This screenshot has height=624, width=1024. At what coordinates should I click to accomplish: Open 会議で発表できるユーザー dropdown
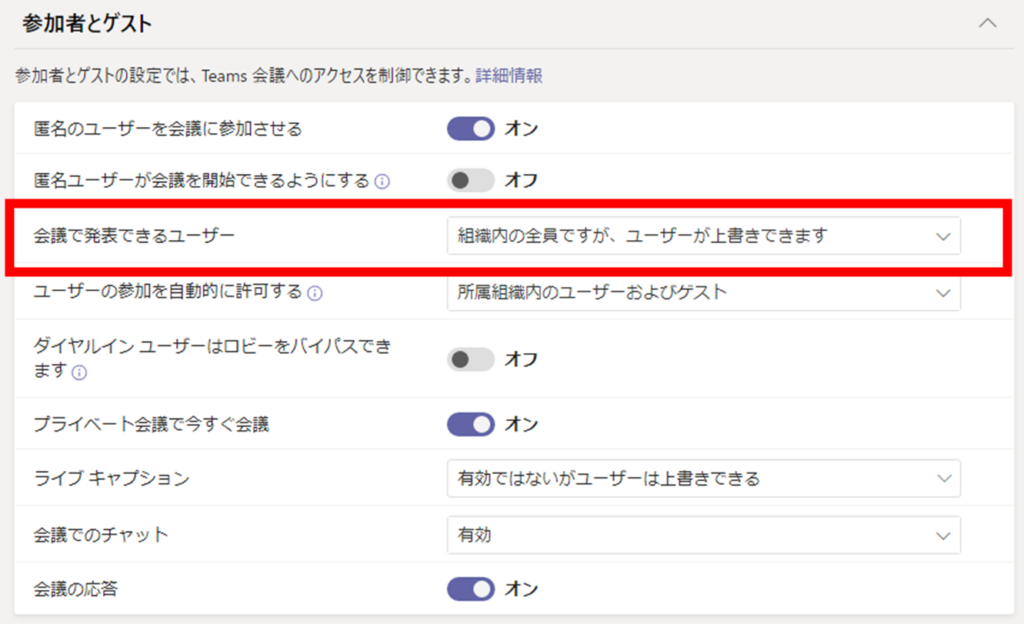click(x=703, y=236)
